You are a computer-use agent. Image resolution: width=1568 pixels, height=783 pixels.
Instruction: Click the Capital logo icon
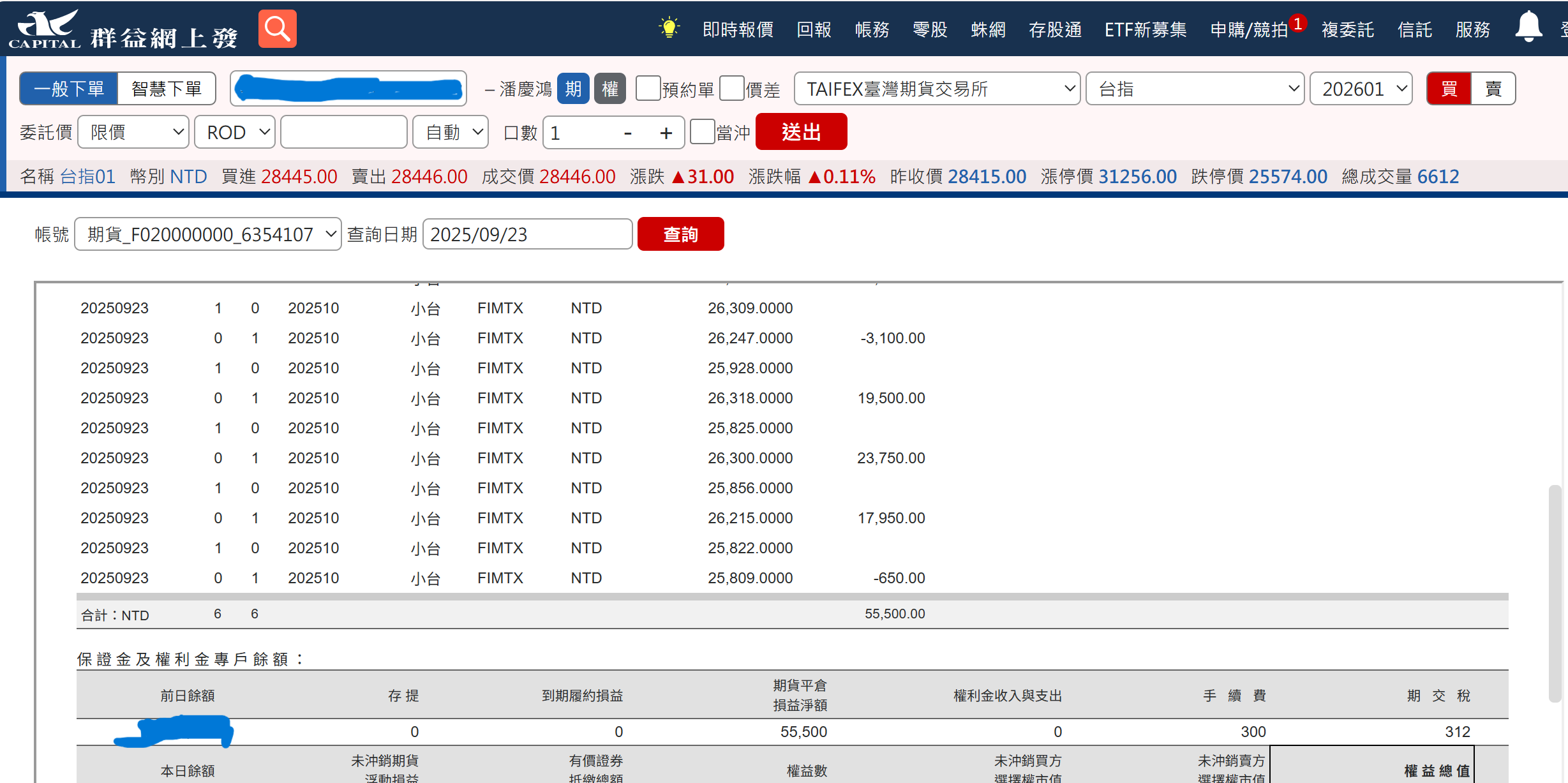[45, 29]
